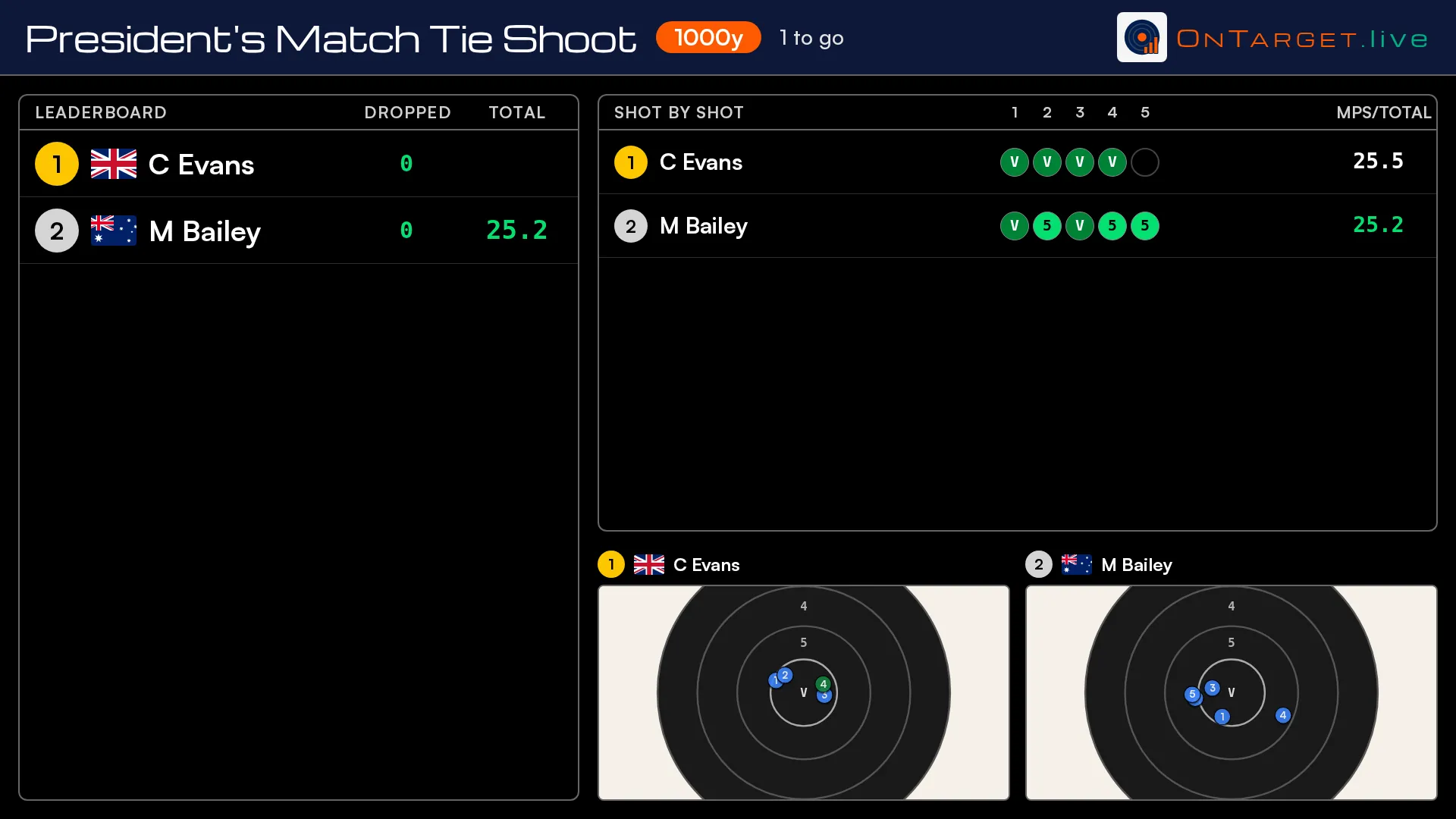Image resolution: width=1456 pixels, height=819 pixels.
Task: Click the '1 to go' status text
Action: tap(811, 38)
